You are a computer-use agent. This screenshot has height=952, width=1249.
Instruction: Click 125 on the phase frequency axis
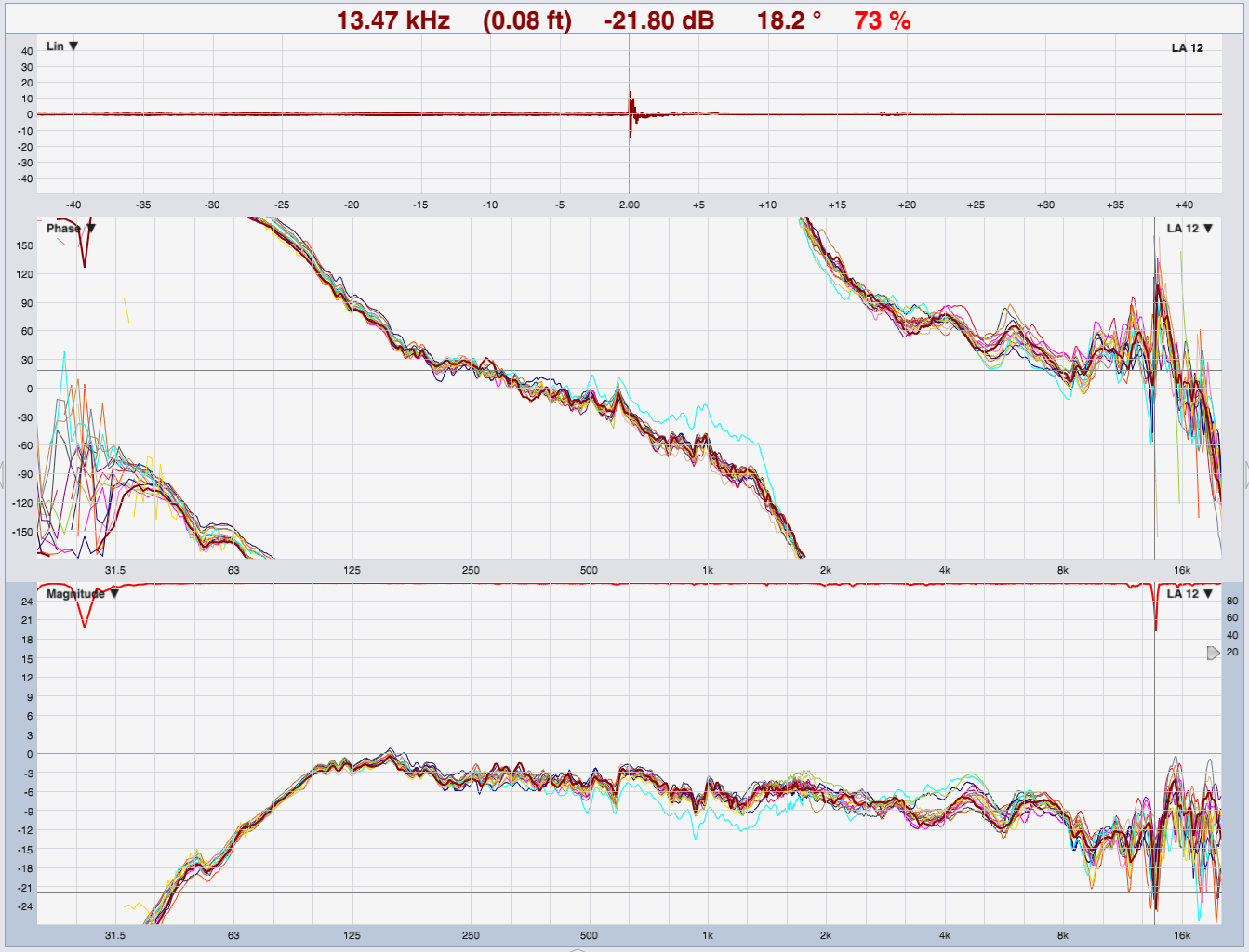point(352,570)
